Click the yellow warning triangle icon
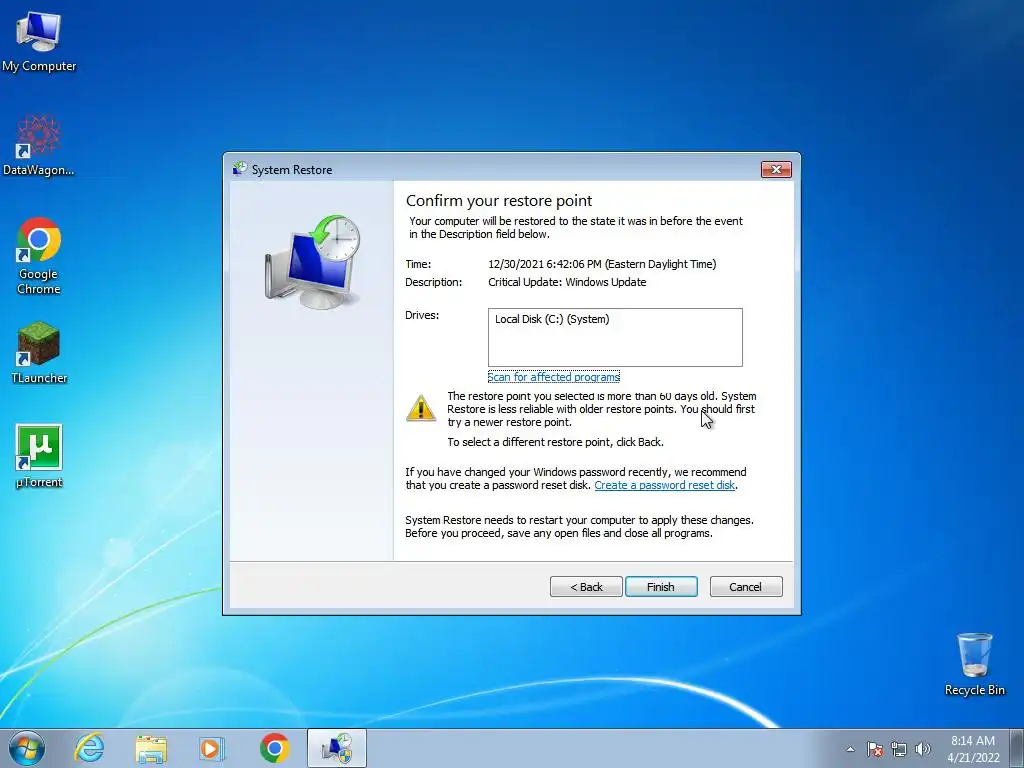The width and height of the screenshot is (1024, 768). click(x=421, y=408)
